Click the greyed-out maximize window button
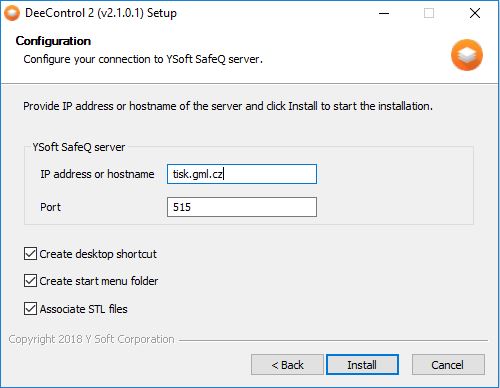 pyautogui.click(x=429, y=13)
